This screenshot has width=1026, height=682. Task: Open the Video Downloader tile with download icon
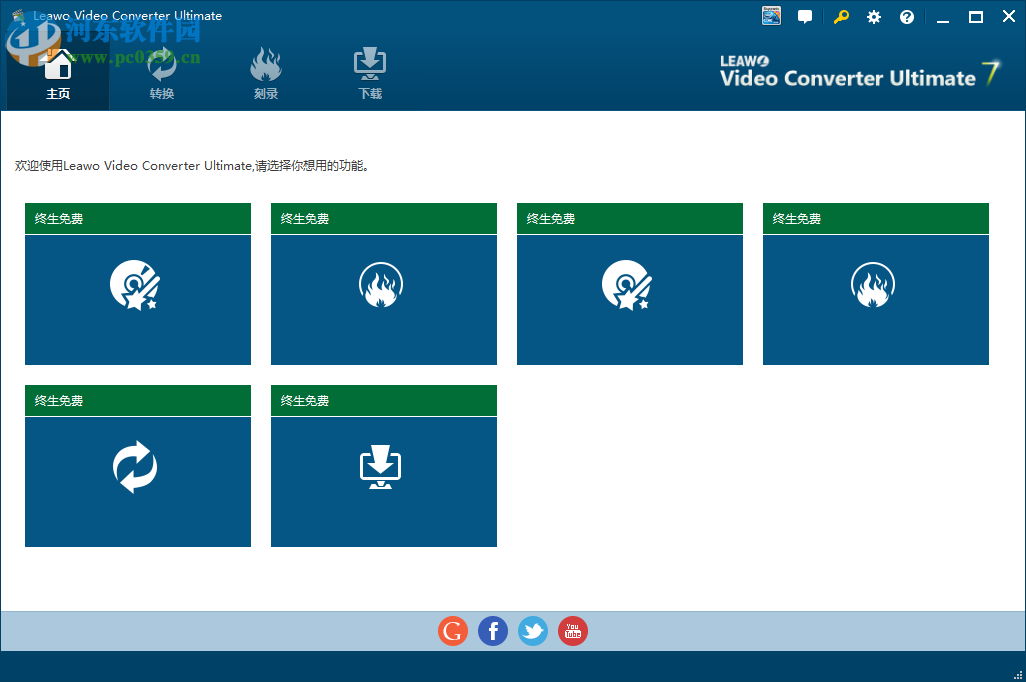click(383, 479)
